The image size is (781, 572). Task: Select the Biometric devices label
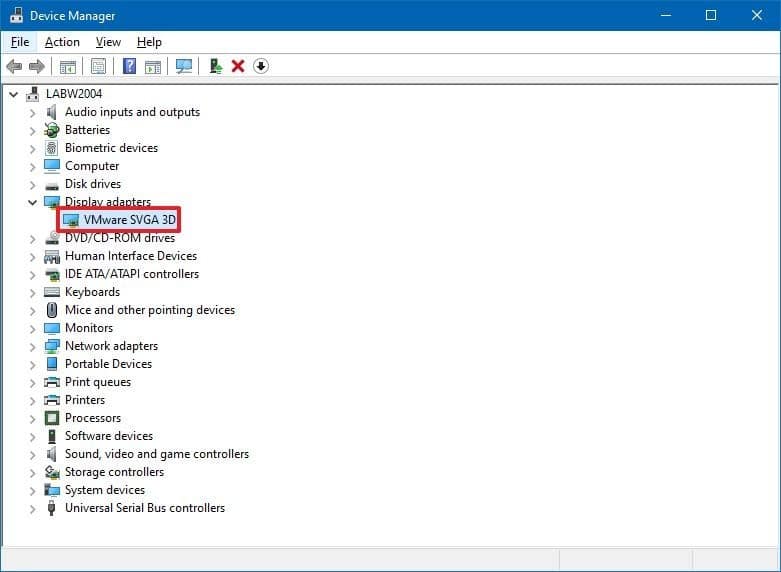coord(112,148)
